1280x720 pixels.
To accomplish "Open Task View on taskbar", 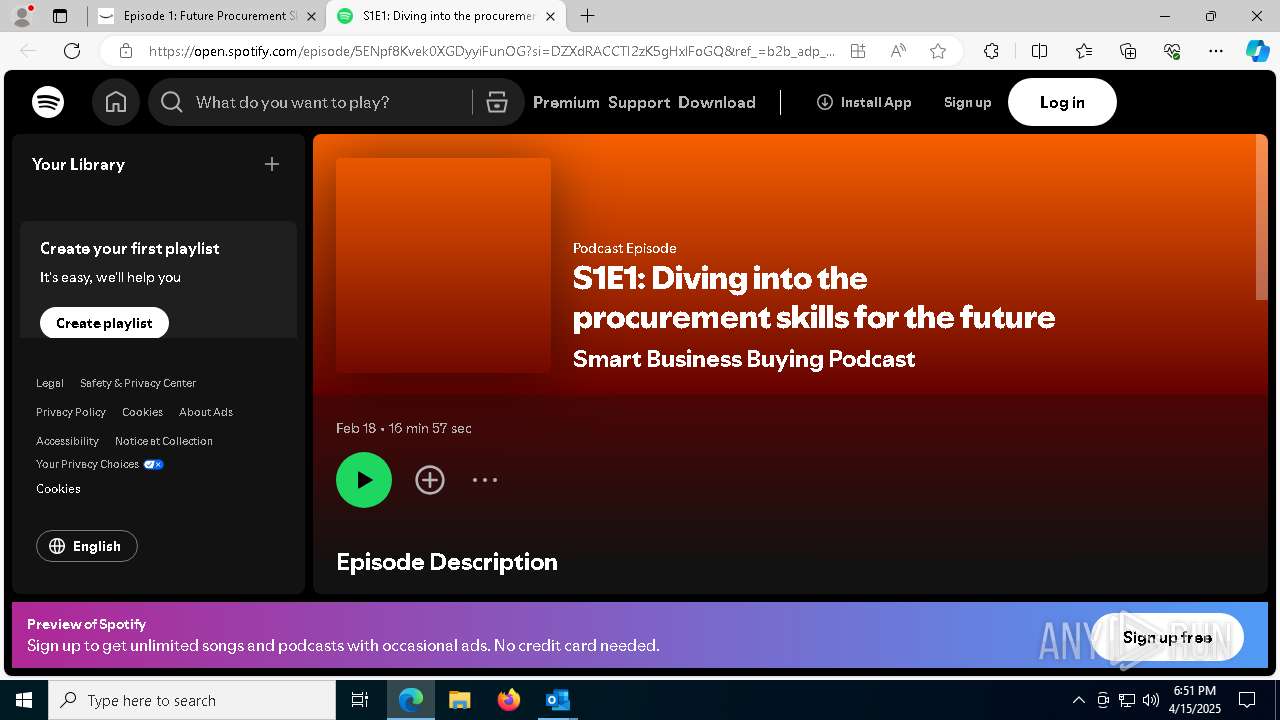I will coord(360,700).
